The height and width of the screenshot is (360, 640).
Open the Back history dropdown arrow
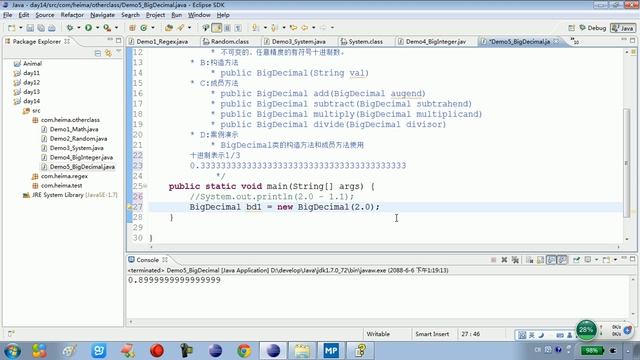pos(313,28)
